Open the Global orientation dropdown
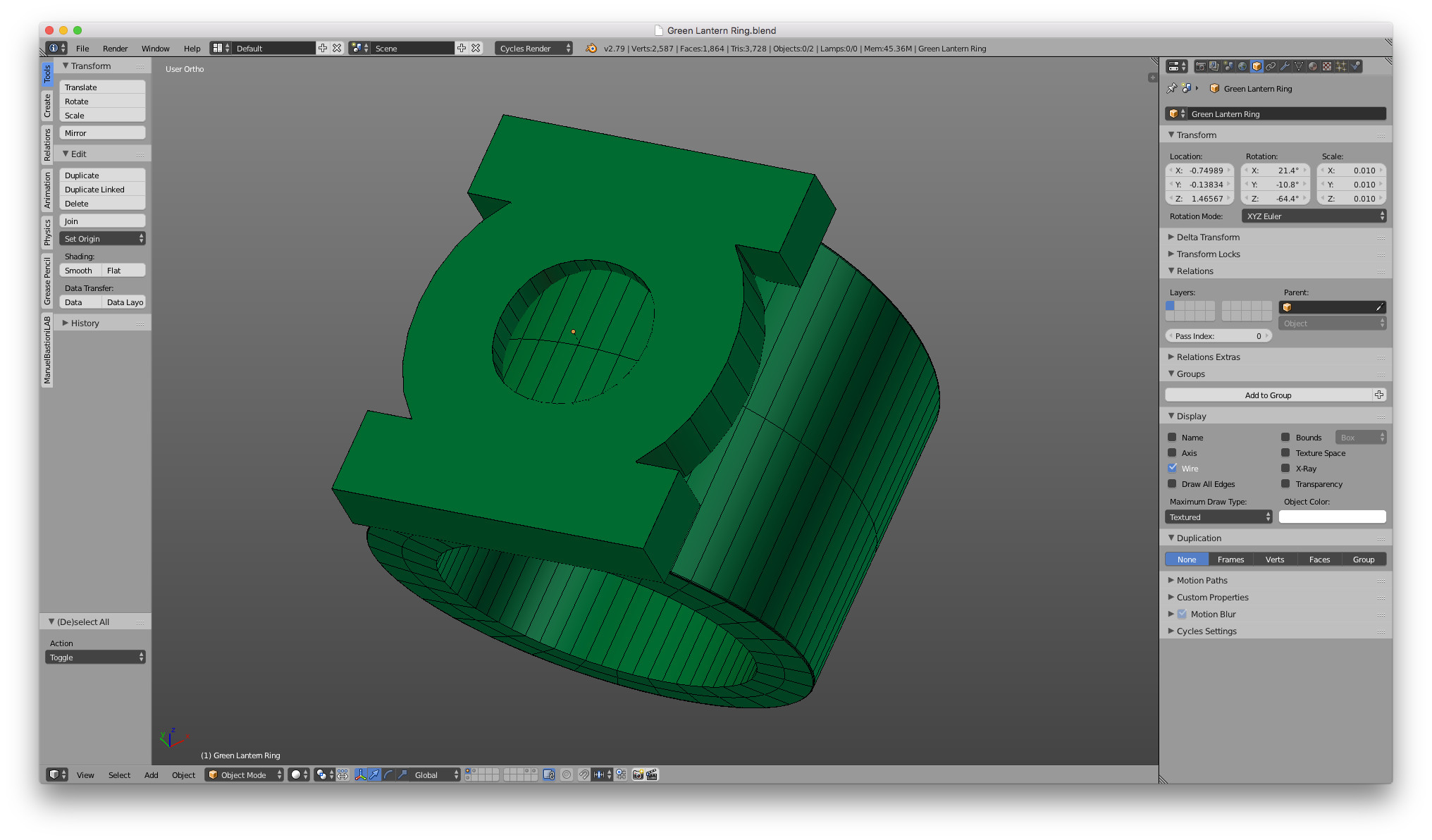Viewport: 1432px width, 840px height. tap(436, 774)
